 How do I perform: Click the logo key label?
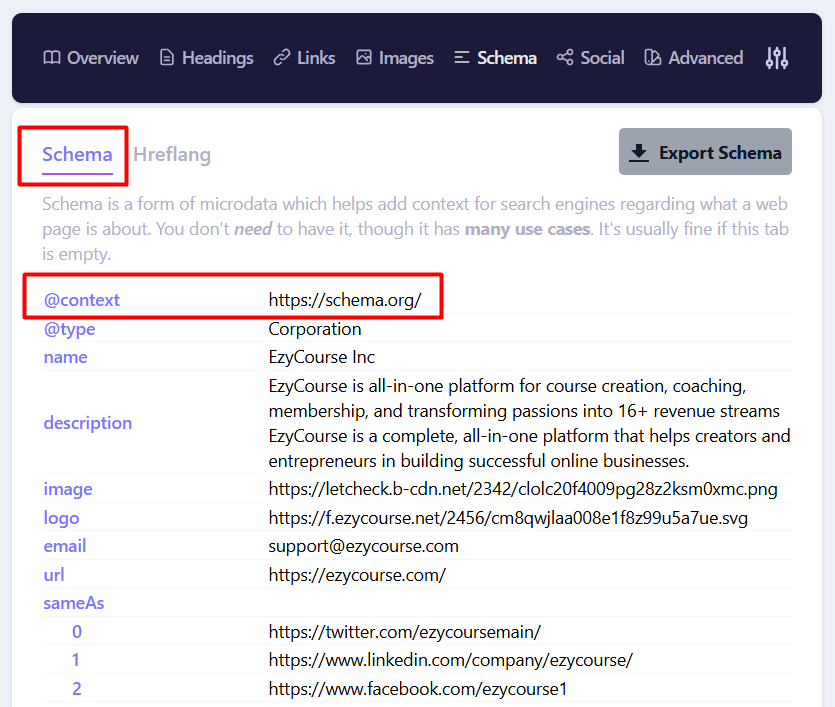pyautogui.click(x=61, y=517)
